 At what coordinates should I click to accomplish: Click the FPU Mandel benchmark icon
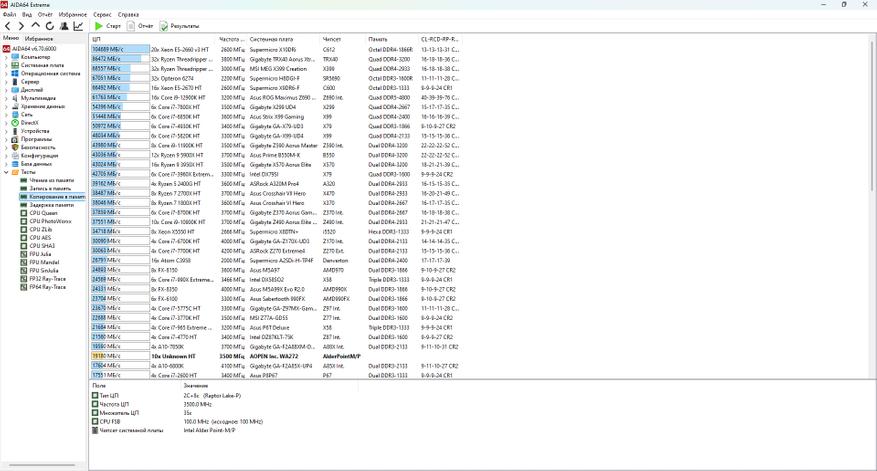(x=23, y=262)
